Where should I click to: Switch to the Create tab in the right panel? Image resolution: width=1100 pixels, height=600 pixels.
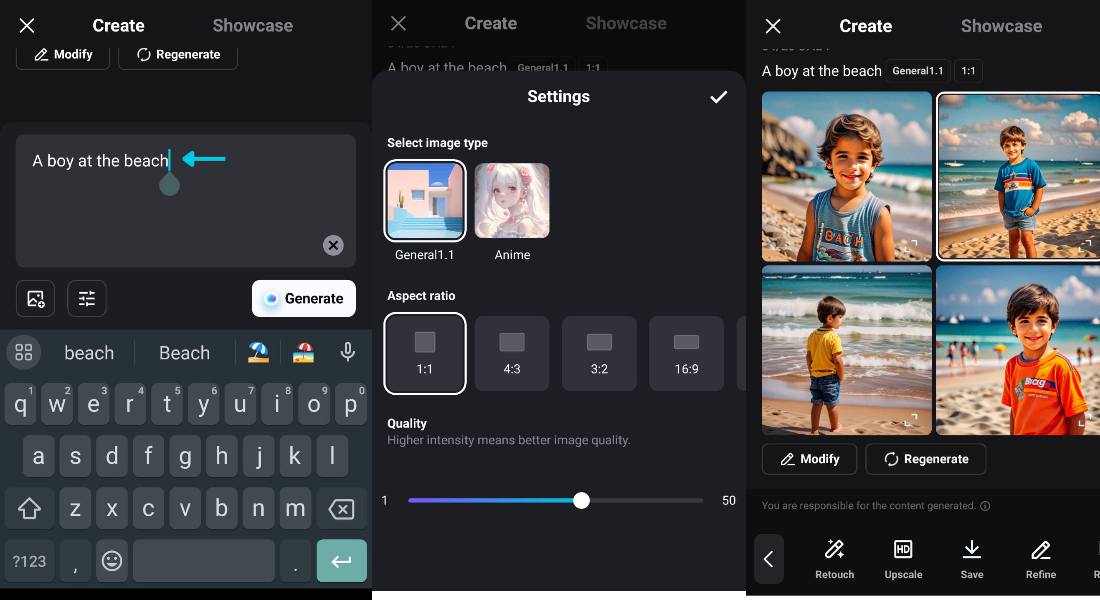coord(866,26)
